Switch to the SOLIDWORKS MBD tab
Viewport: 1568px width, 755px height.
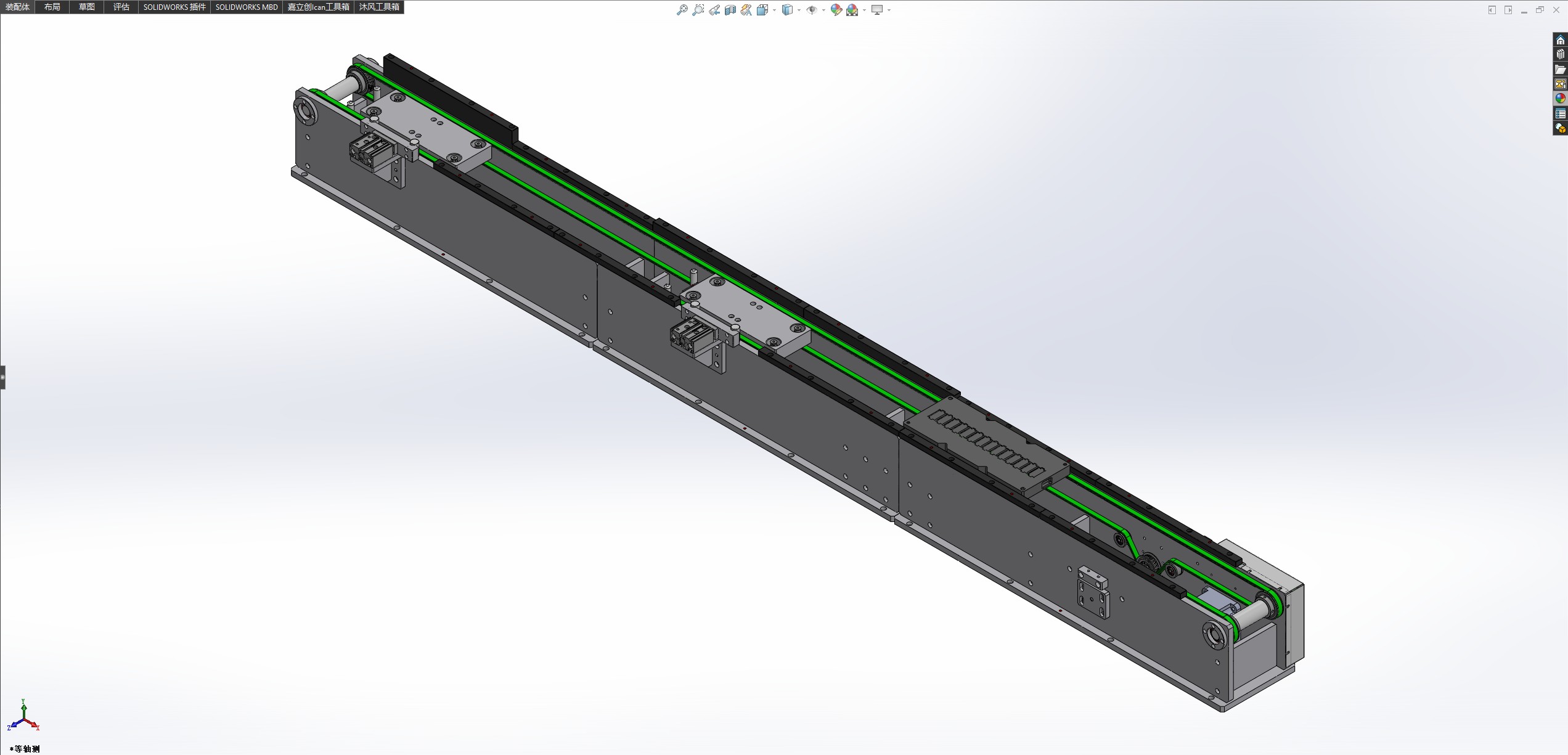[247, 7]
